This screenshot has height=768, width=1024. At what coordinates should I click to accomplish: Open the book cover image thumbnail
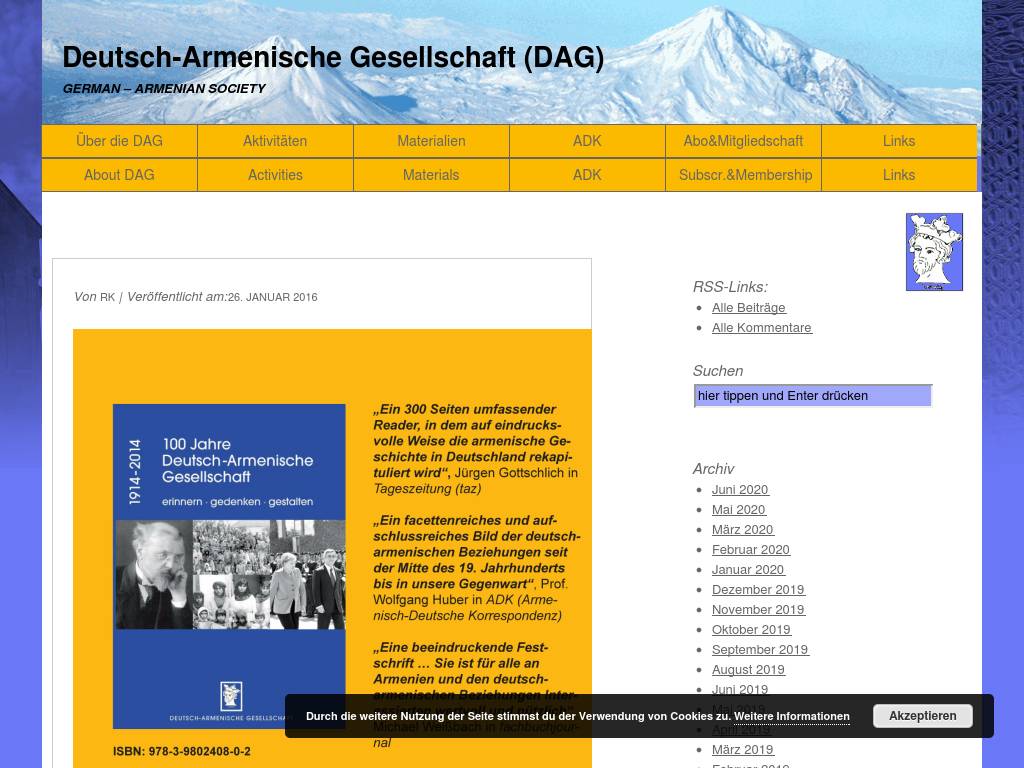click(x=229, y=565)
